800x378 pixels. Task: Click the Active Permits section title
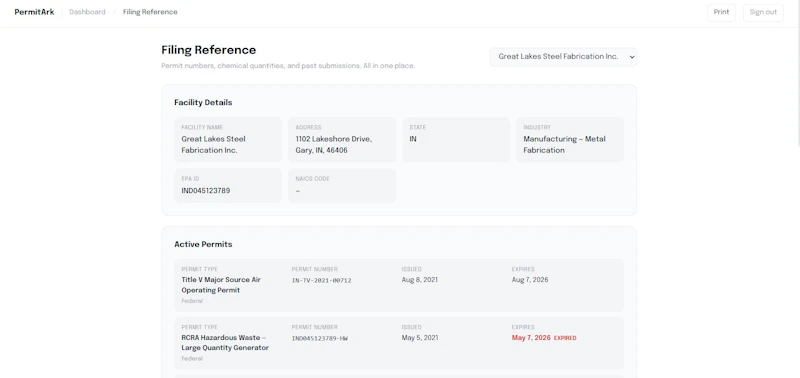coord(203,244)
